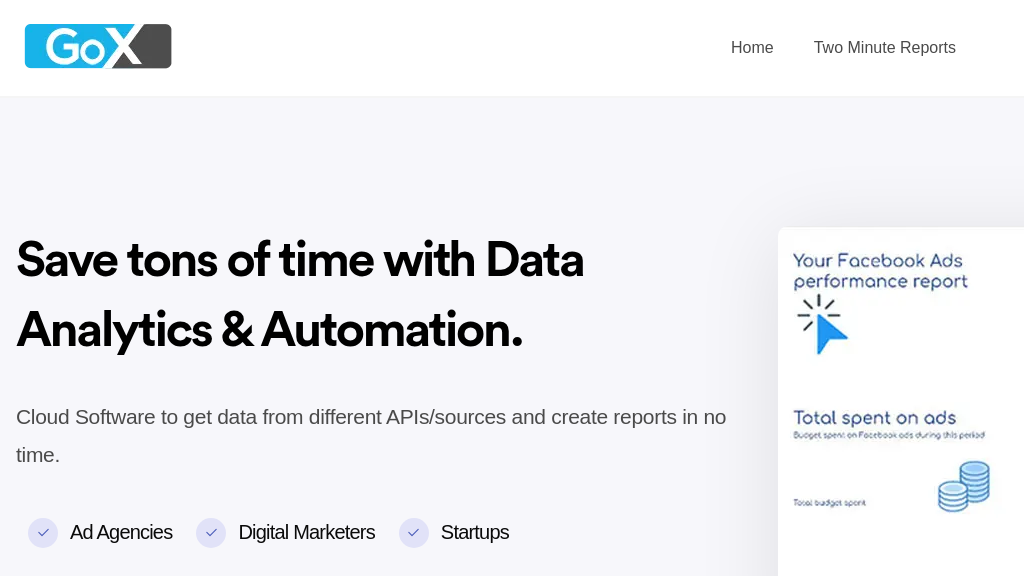Click the Analytics & Automation headline line
This screenshot has width=1024, height=576.
click(x=270, y=330)
